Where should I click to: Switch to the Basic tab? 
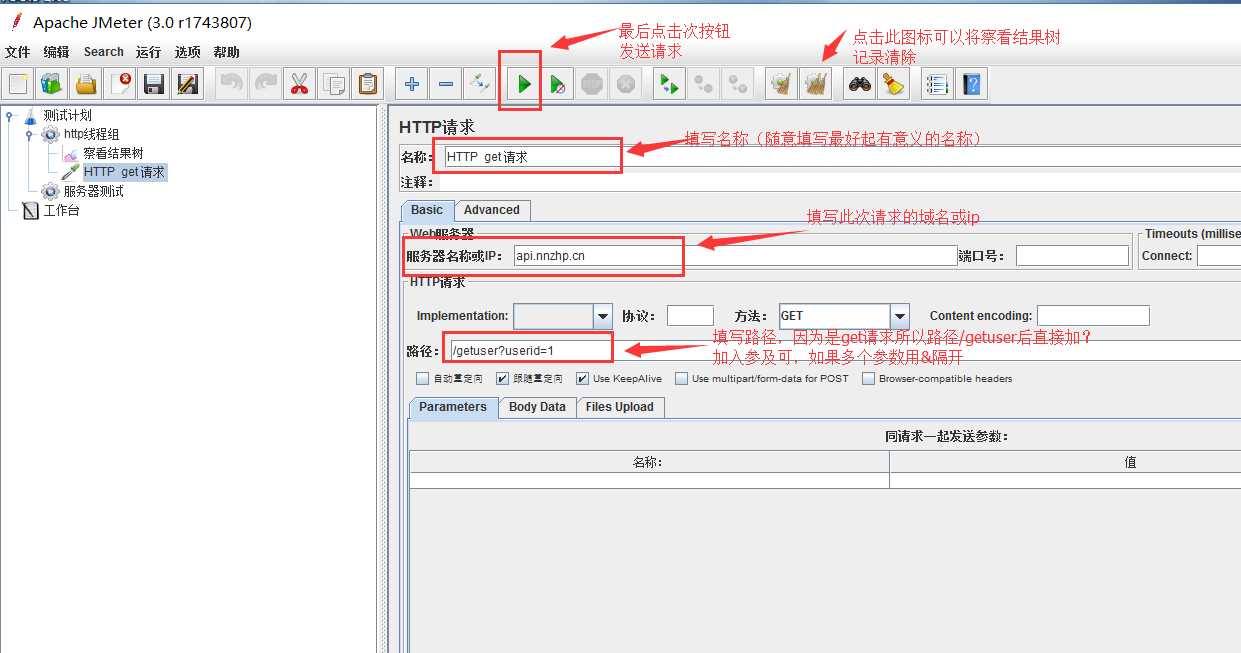(x=427, y=210)
